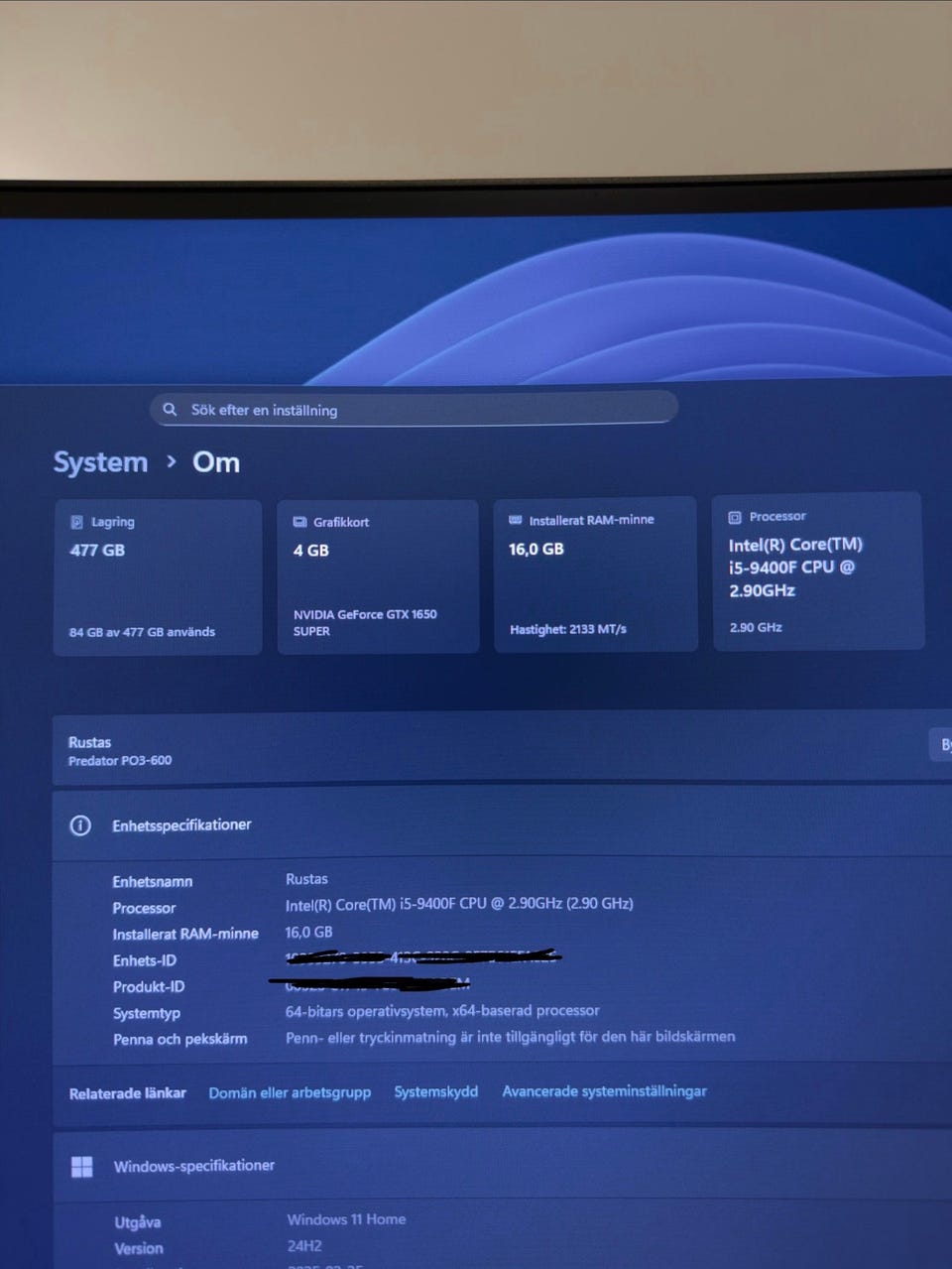952x1269 pixels.
Task: Click the search magnifier icon
Action: coord(170,409)
